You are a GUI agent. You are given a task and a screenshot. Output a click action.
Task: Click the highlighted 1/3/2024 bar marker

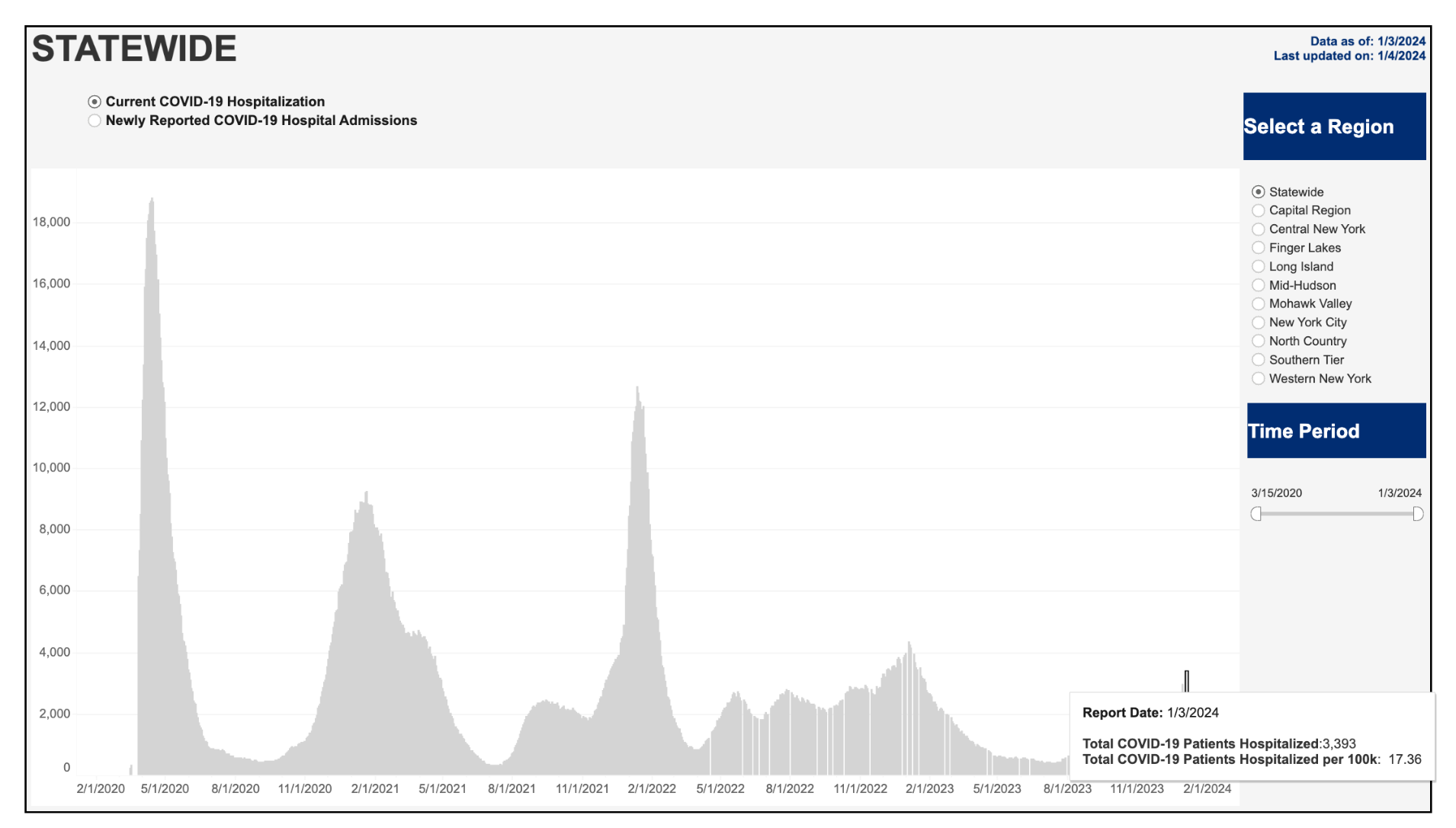coord(1186,681)
